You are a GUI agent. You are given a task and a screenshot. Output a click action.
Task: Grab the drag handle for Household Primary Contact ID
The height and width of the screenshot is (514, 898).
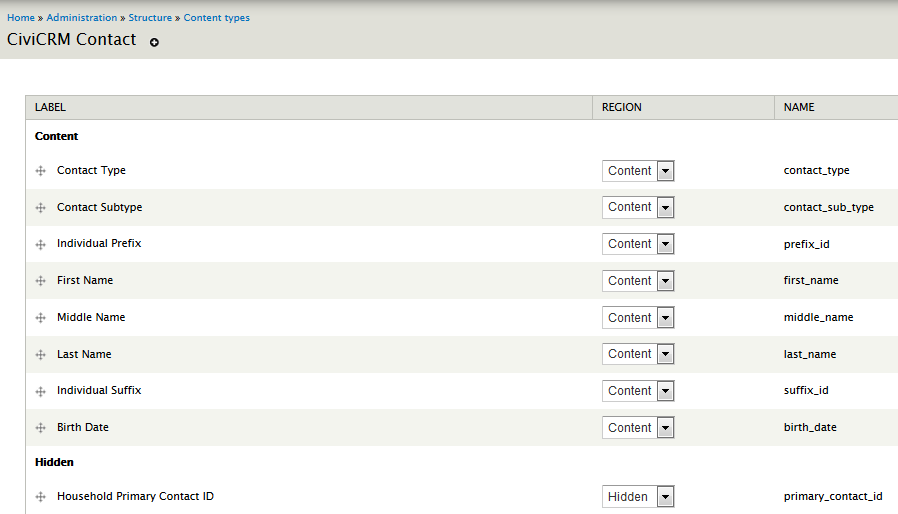pos(41,497)
